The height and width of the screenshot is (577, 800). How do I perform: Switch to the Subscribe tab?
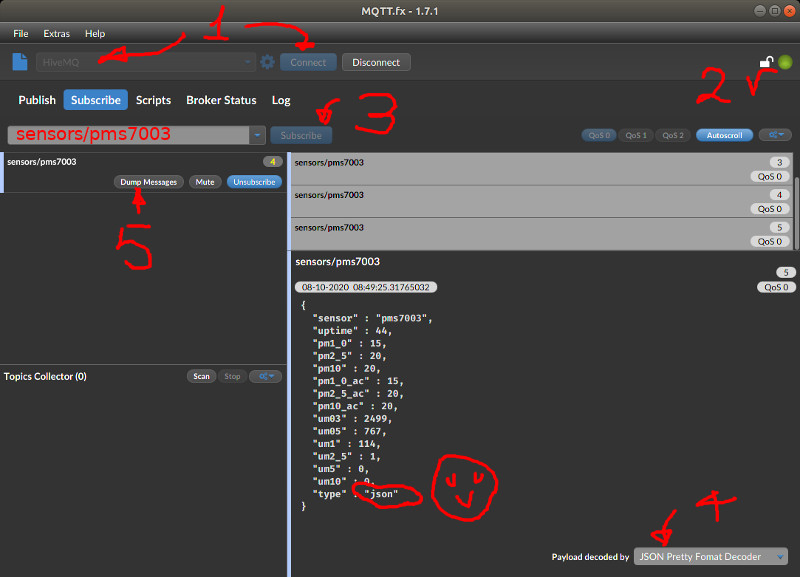(x=95, y=100)
